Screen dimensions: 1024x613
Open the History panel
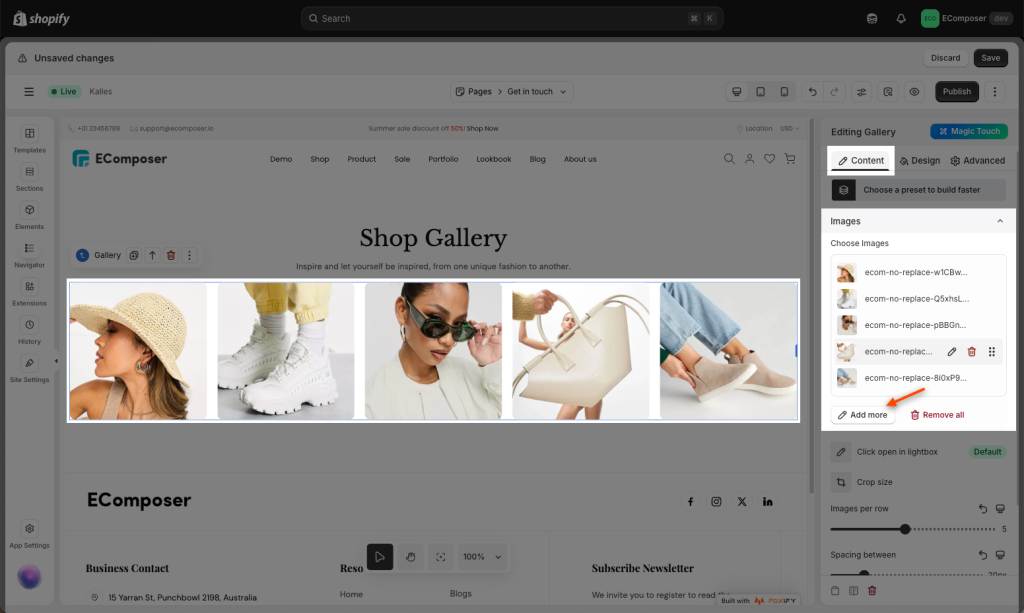tap(29, 331)
